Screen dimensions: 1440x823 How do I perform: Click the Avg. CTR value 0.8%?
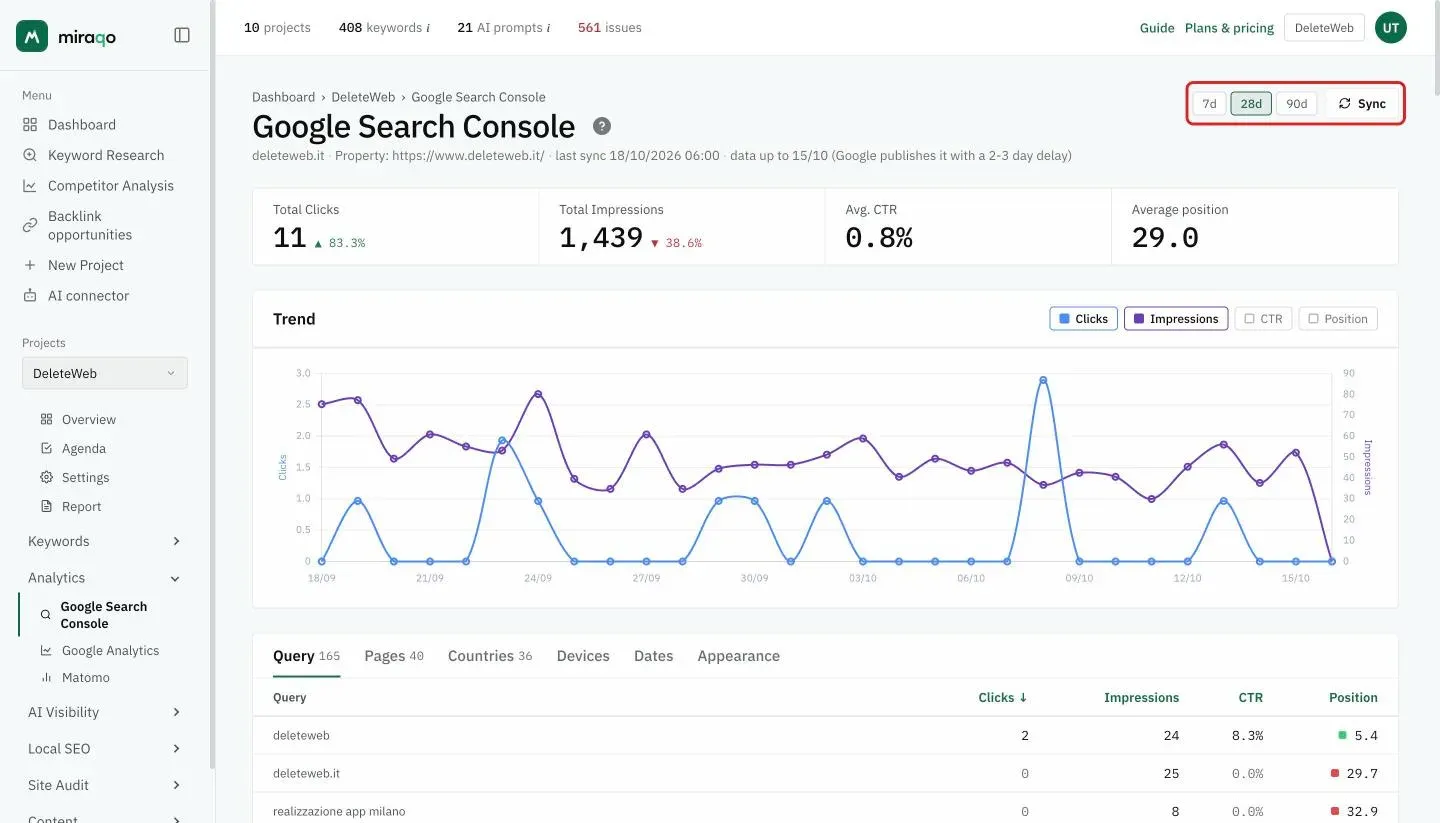click(879, 238)
